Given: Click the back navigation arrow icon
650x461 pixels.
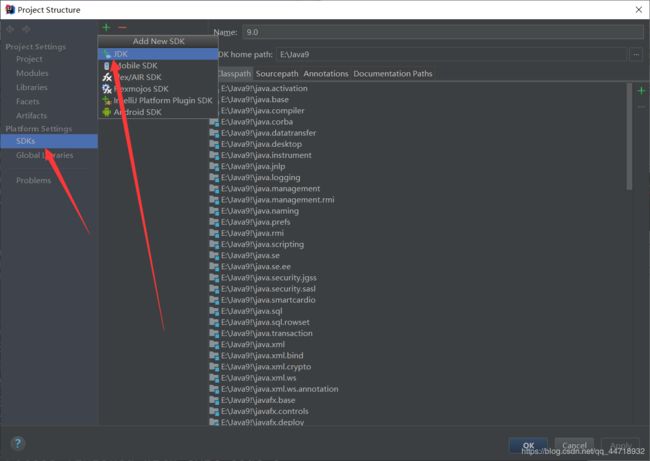Looking at the screenshot, I should [10, 29].
